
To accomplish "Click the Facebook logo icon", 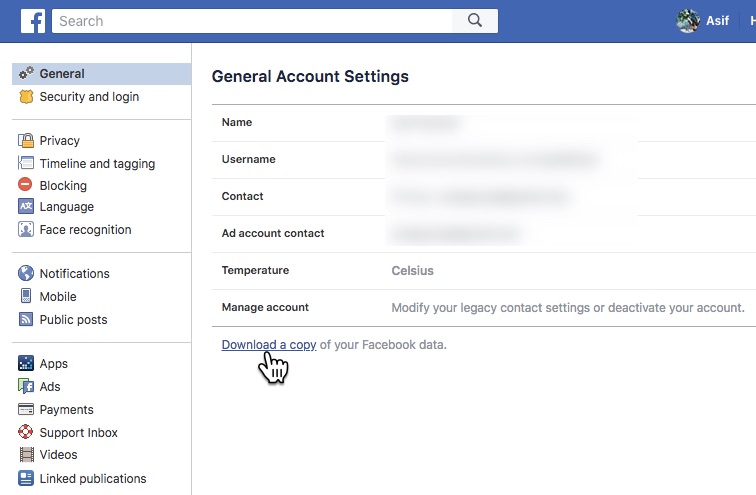I will [33, 21].
